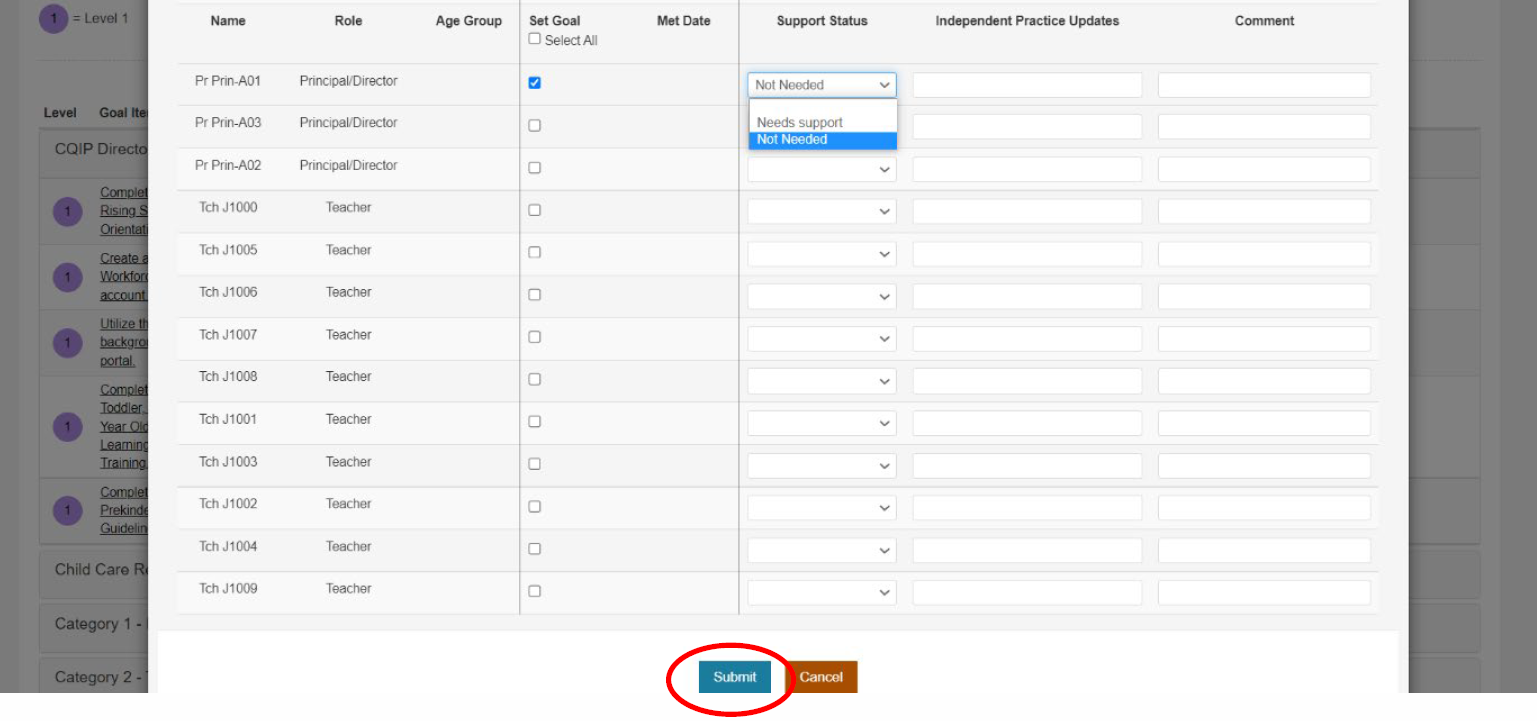Expand the Category 2 section
The height and width of the screenshot is (721, 1537).
click(x=100, y=676)
